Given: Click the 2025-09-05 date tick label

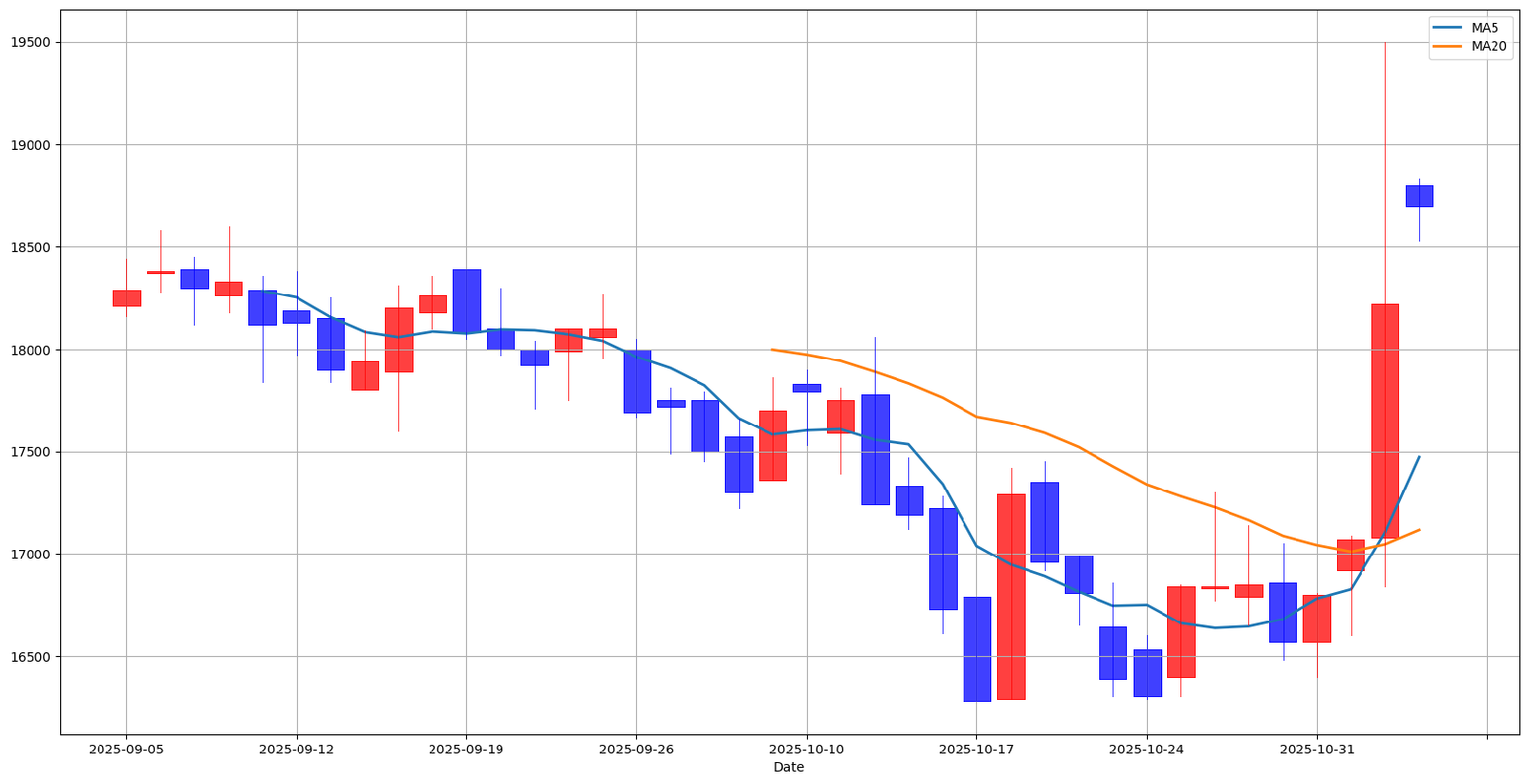Looking at the screenshot, I should point(126,750).
